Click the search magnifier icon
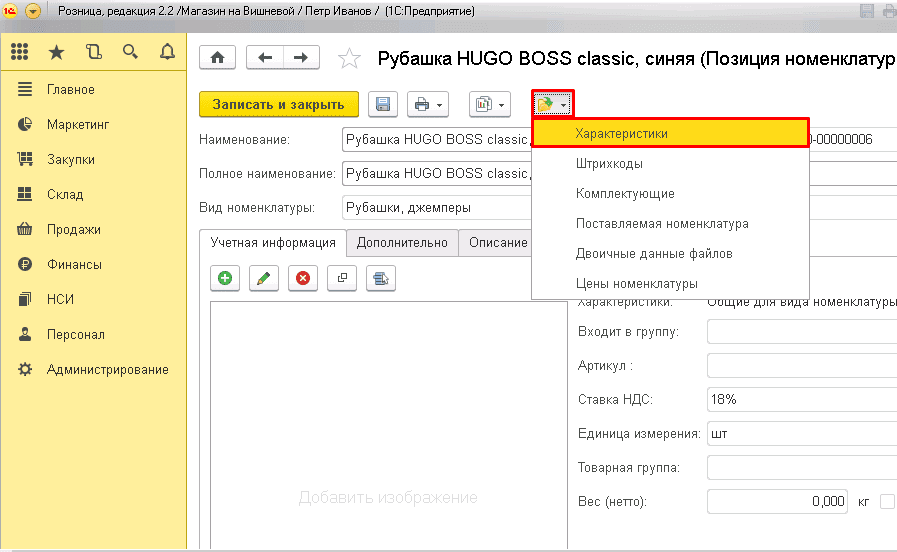This screenshot has height=552, width=897. (130, 52)
